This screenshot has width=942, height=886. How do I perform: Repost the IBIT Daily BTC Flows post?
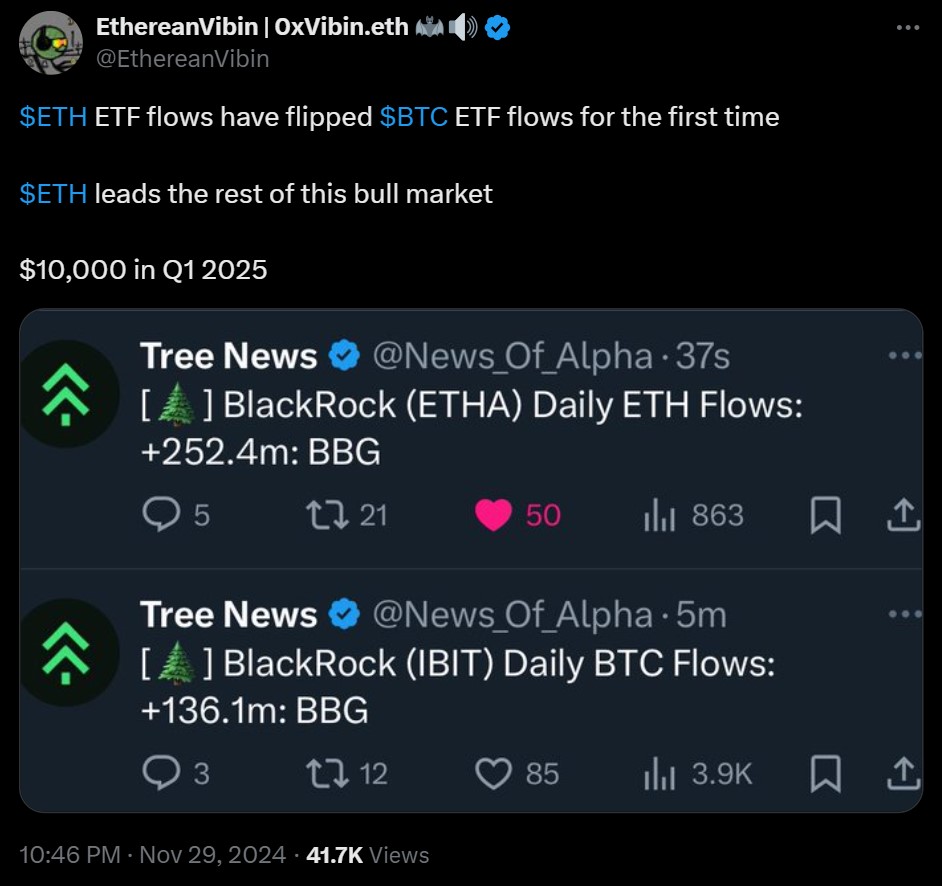[325, 773]
